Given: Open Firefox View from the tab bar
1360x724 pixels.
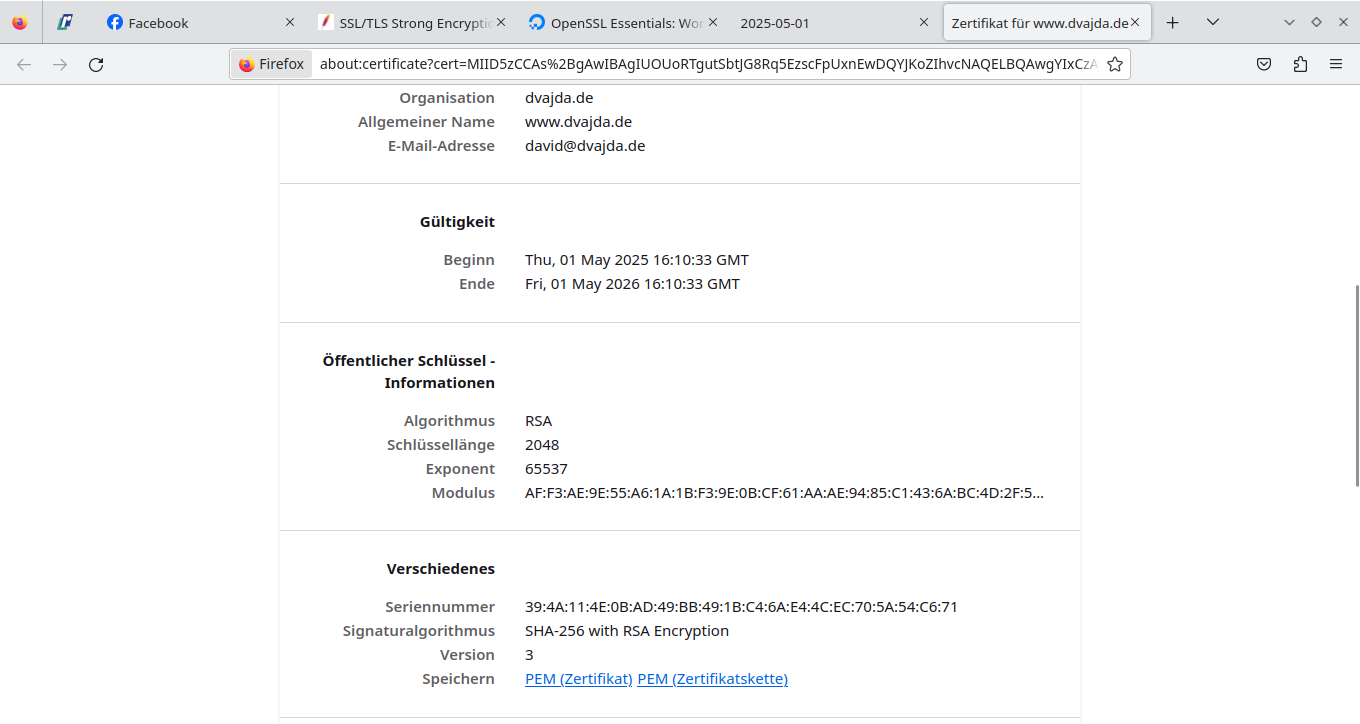Looking at the screenshot, I should coord(20,22).
